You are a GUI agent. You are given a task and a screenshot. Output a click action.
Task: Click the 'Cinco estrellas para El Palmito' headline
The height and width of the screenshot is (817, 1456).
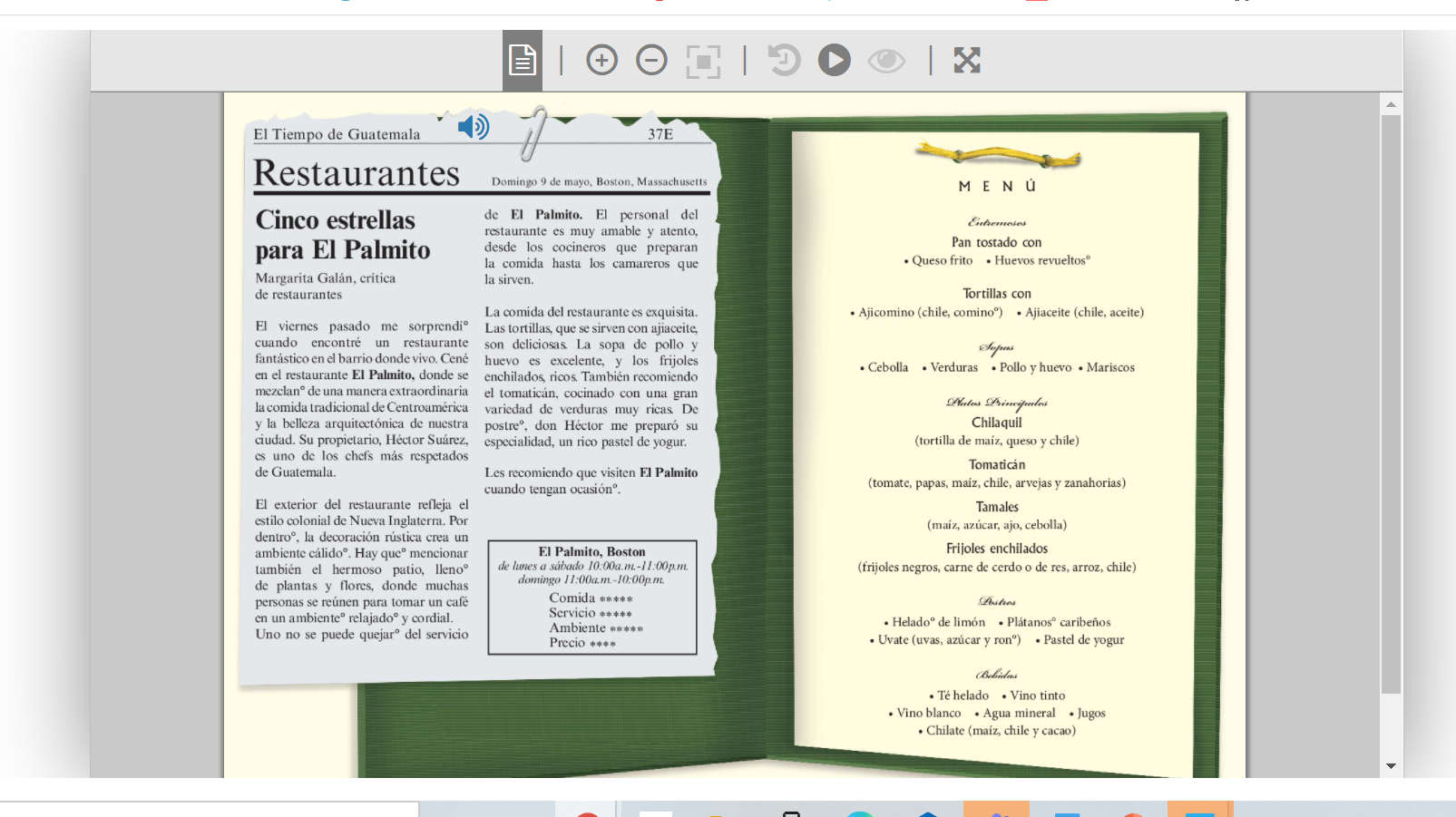pyautogui.click(x=342, y=235)
